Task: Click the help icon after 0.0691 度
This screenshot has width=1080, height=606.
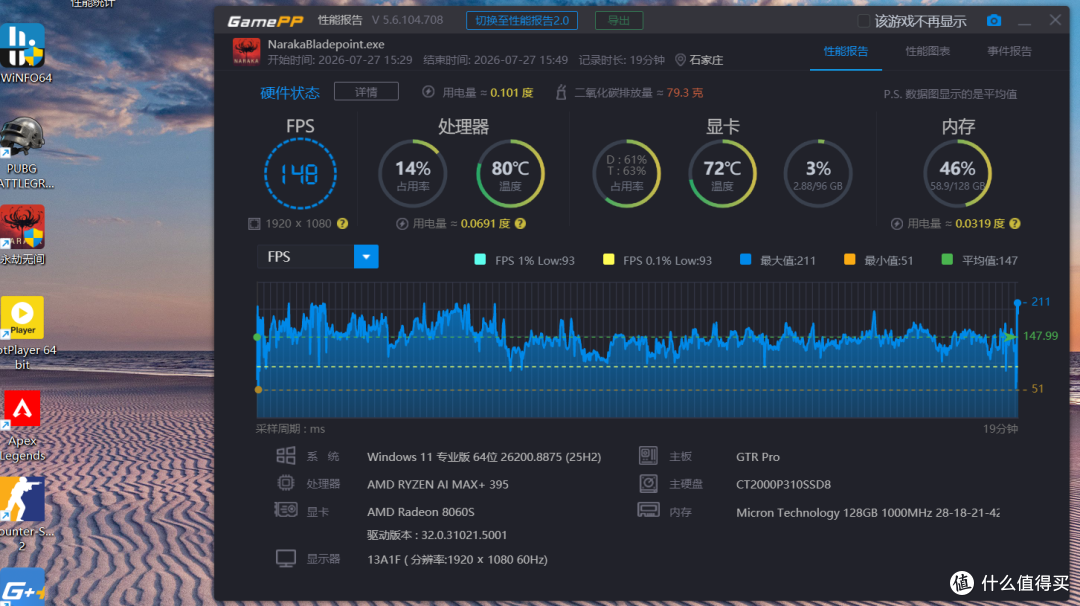Action: [x=520, y=224]
